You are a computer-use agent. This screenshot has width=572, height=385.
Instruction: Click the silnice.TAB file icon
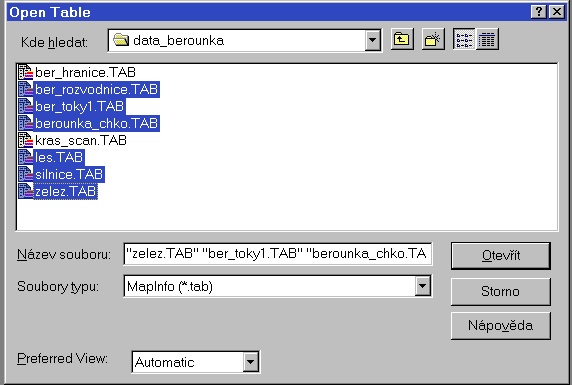[26, 174]
